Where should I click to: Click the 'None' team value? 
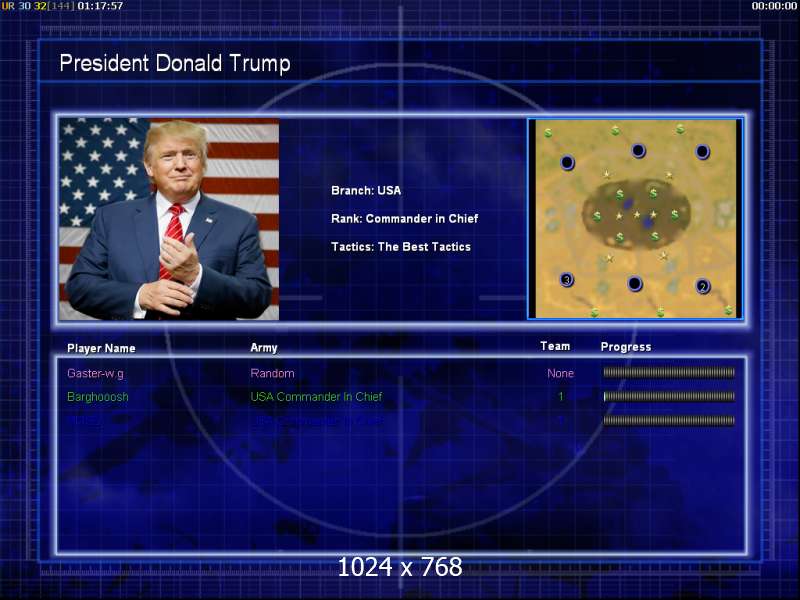561,373
